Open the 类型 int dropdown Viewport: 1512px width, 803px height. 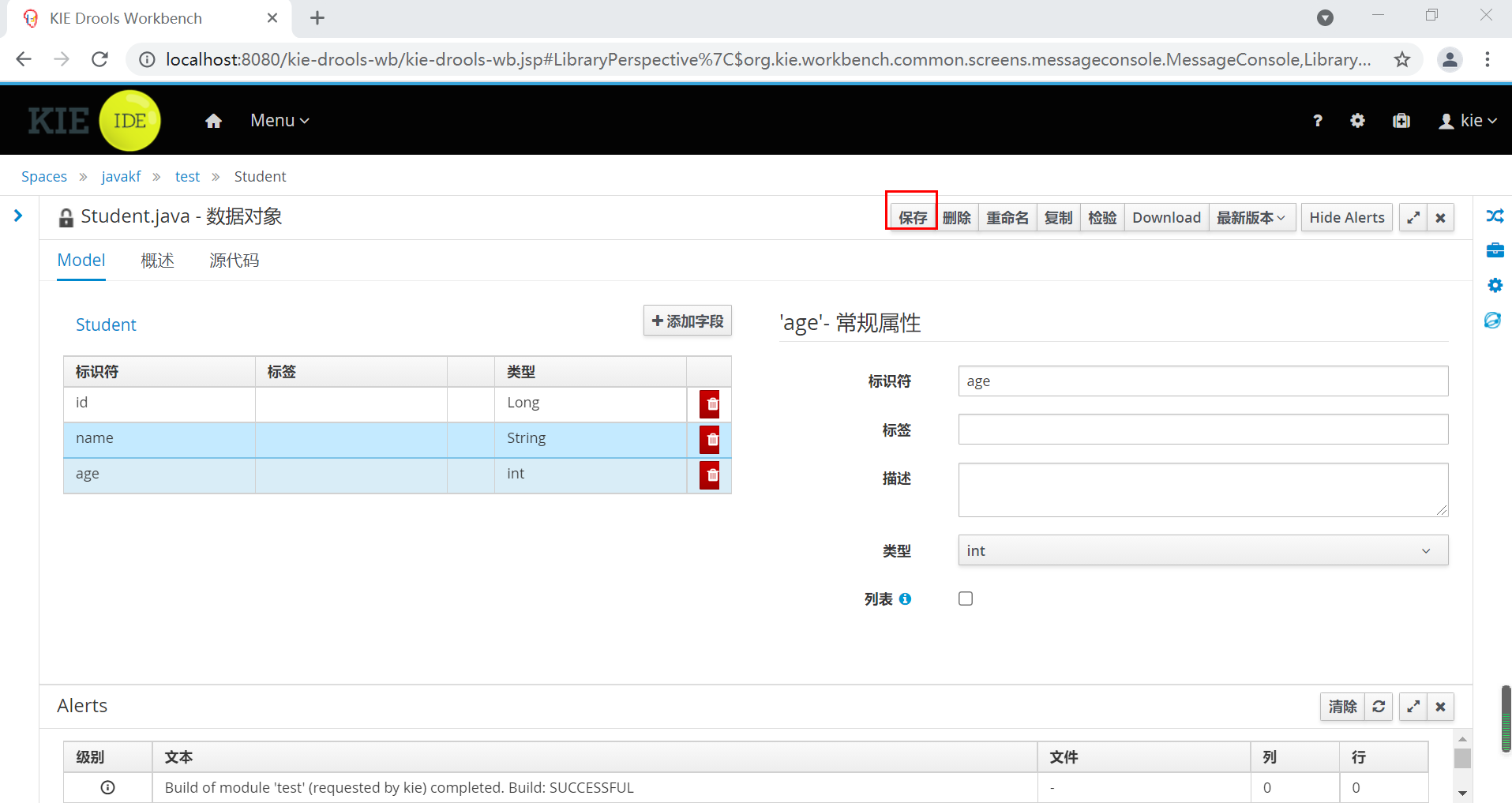click(1203, 550)
